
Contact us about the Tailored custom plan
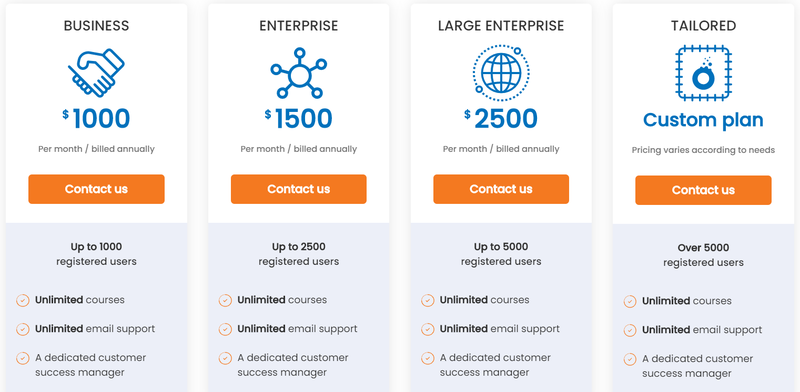[x=703, y=190]
